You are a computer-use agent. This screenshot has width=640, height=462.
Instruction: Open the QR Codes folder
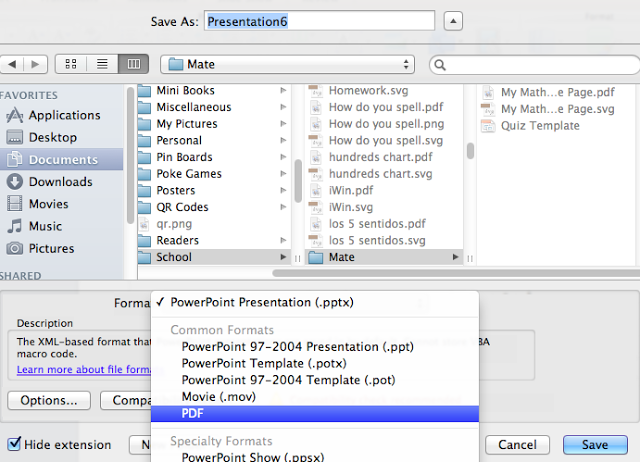(x=214, y=207)
